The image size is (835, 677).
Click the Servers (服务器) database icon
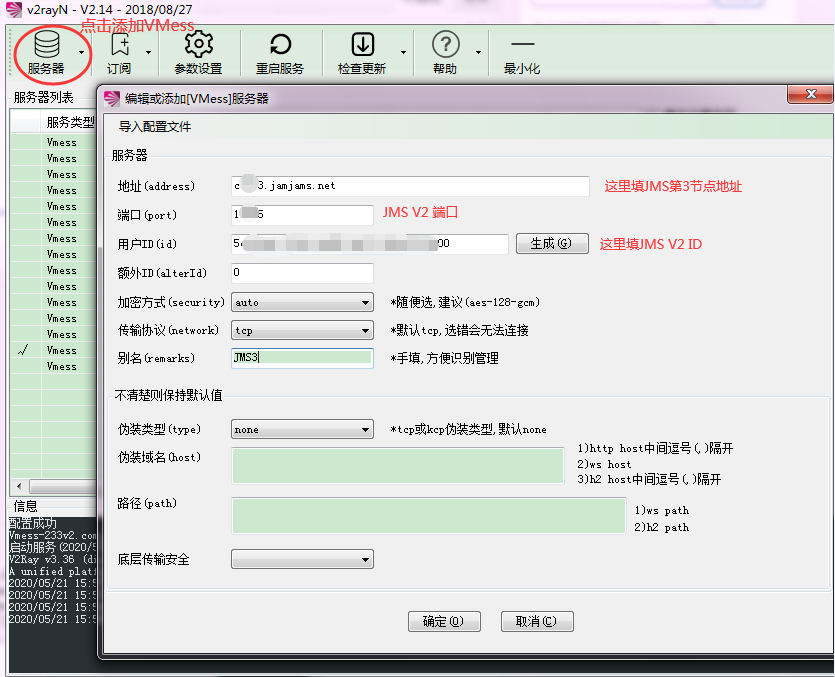click(x=46, y=45)
